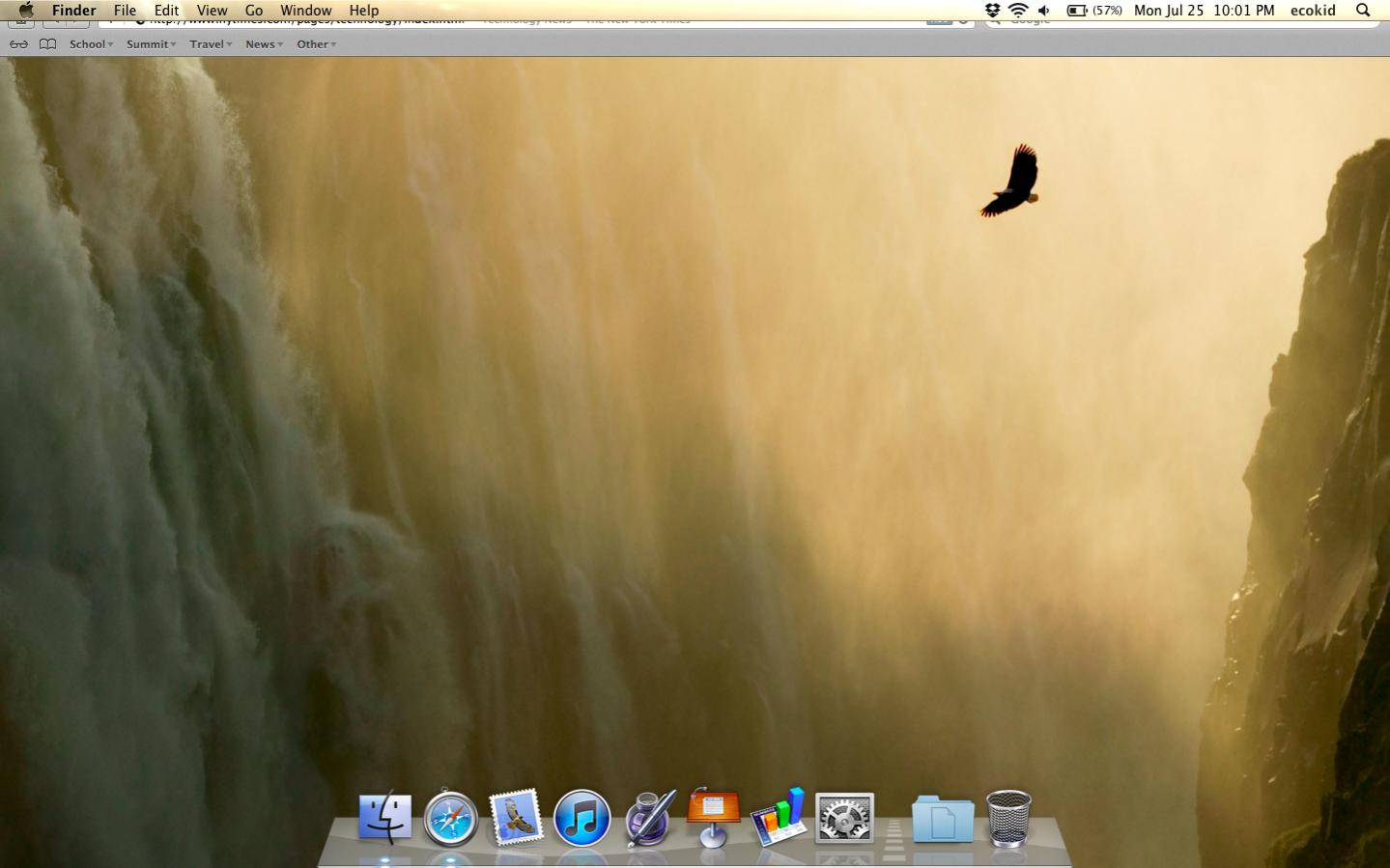Click the Reading List glasses icon
Viewport: 1390px width, 868px height.
pos(18,44)
